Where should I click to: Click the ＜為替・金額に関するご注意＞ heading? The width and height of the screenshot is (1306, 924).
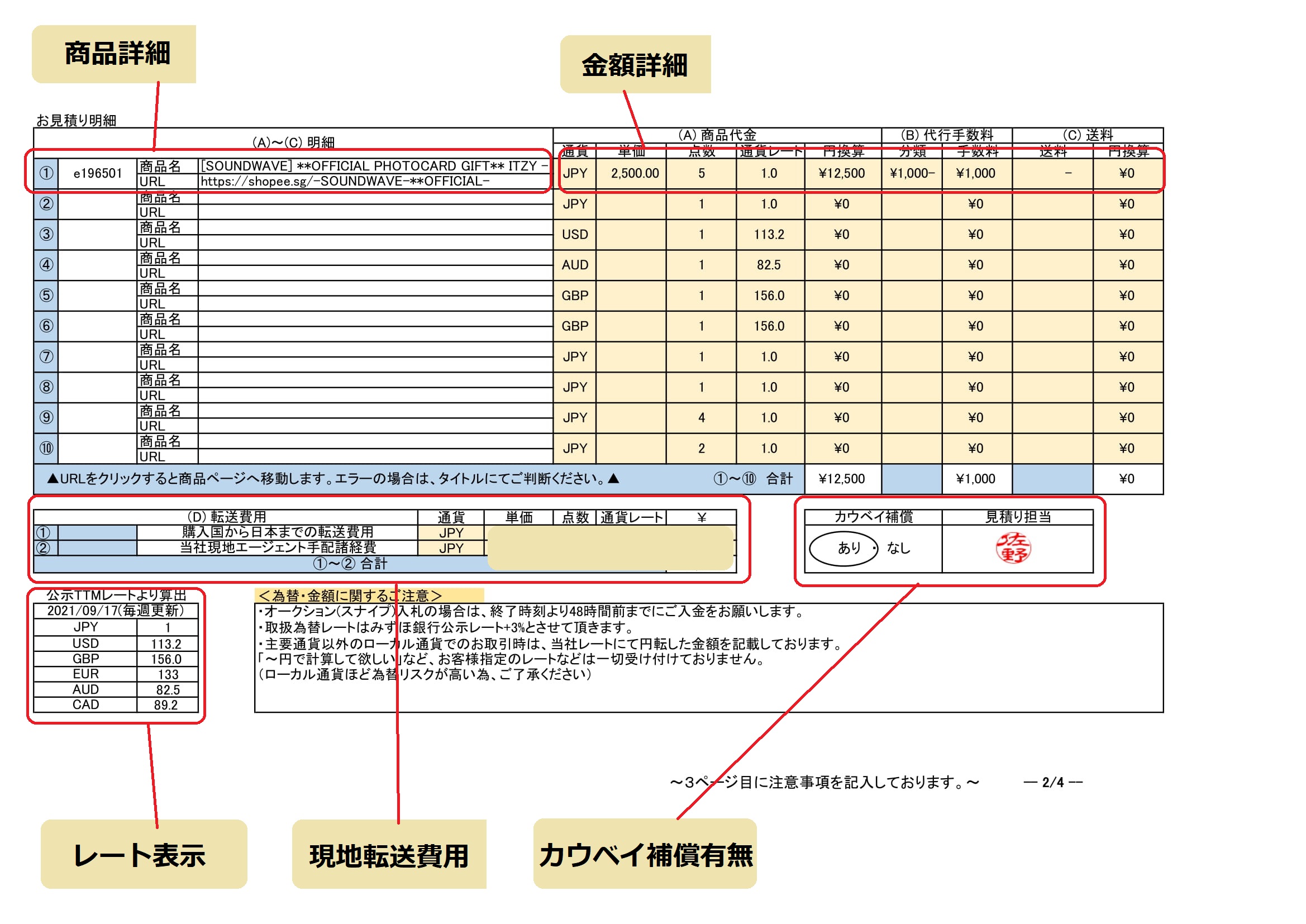point(350,596)
